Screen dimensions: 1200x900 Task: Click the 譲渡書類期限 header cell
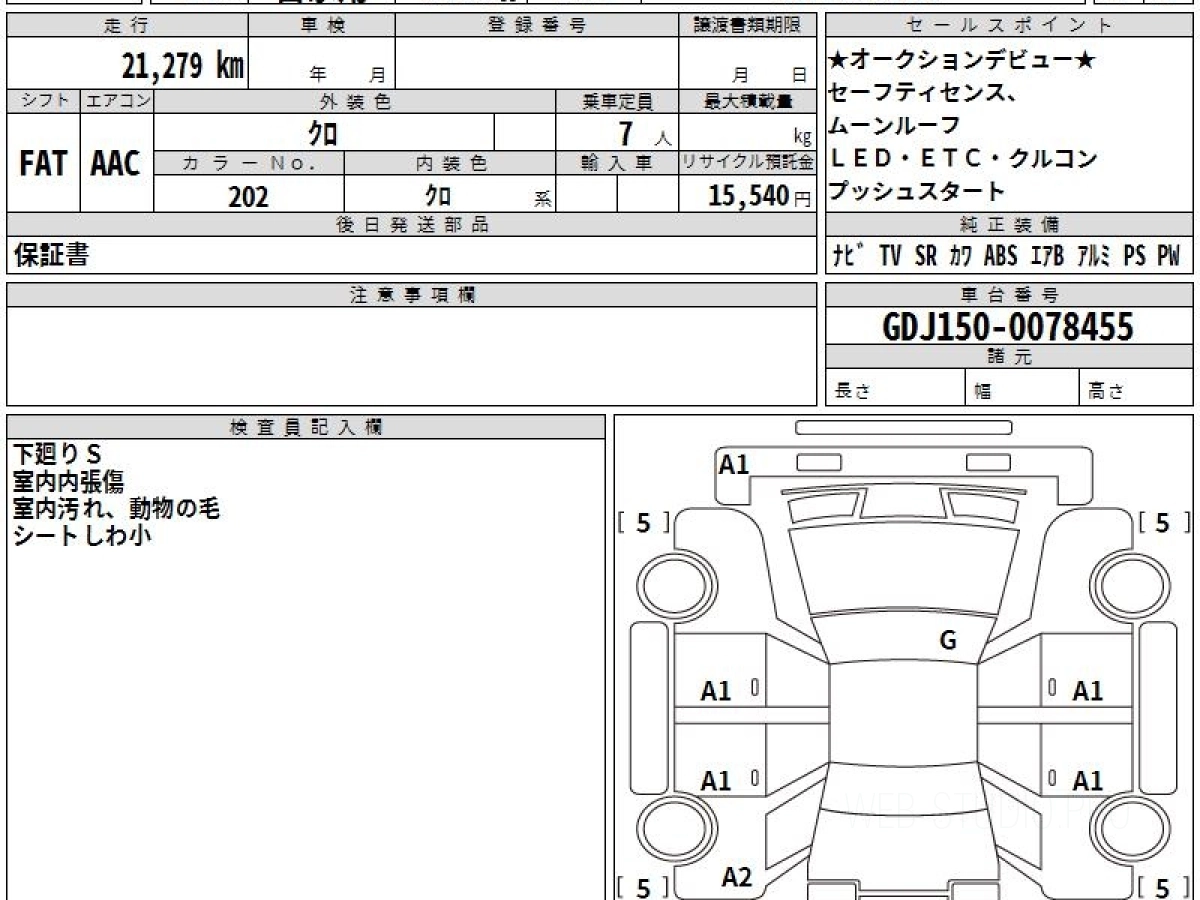point(748,26)
